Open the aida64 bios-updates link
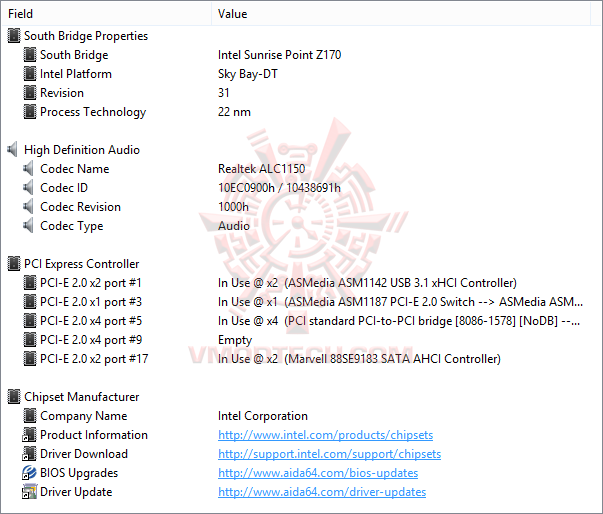 click(318, 473)
